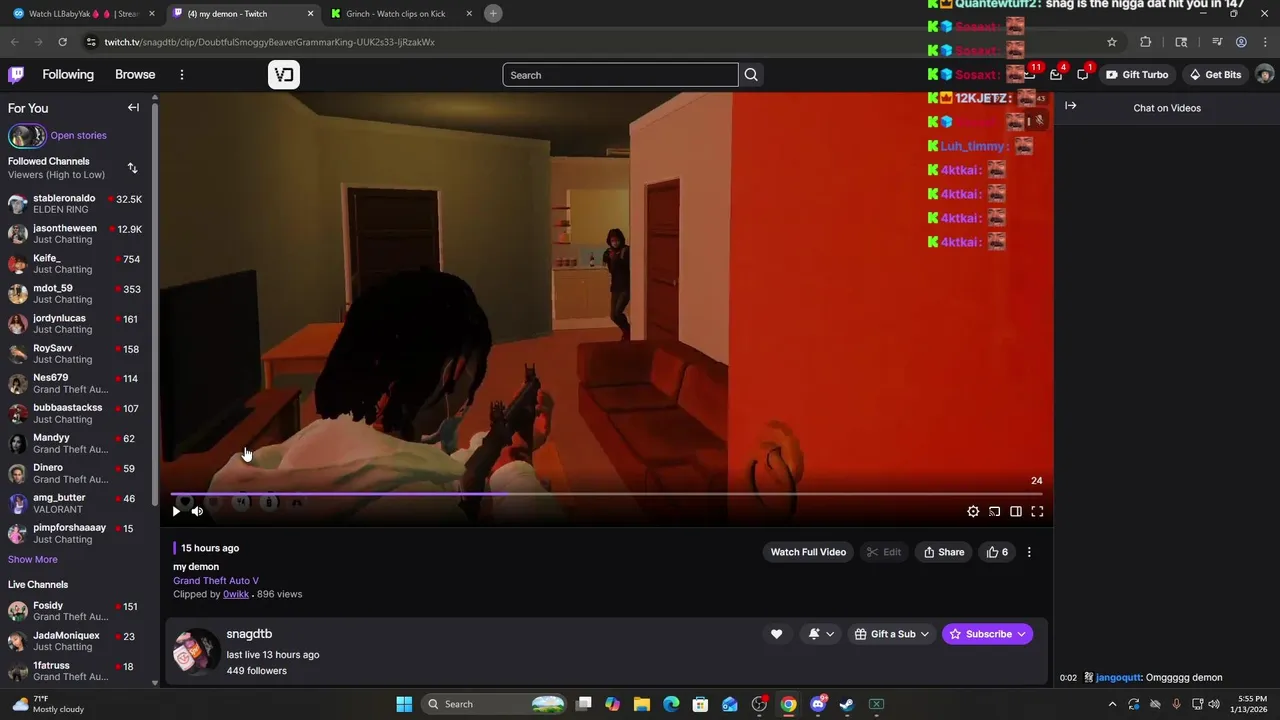Open Fosidy live channel

[76, 611]
